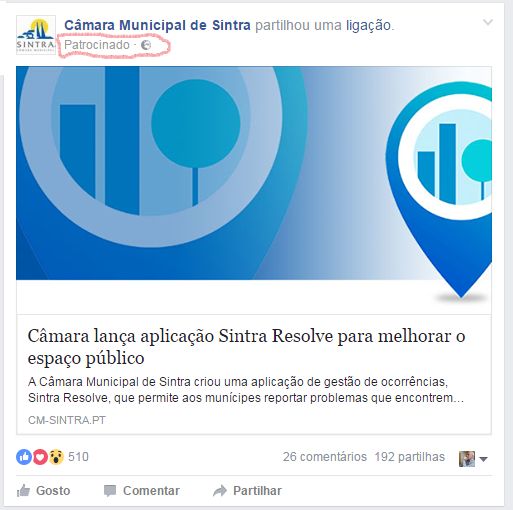Viewport: 513px width, 510px height.
Task: Click the Sintra municipal logo avatar
Action: [x=36, y=35]
